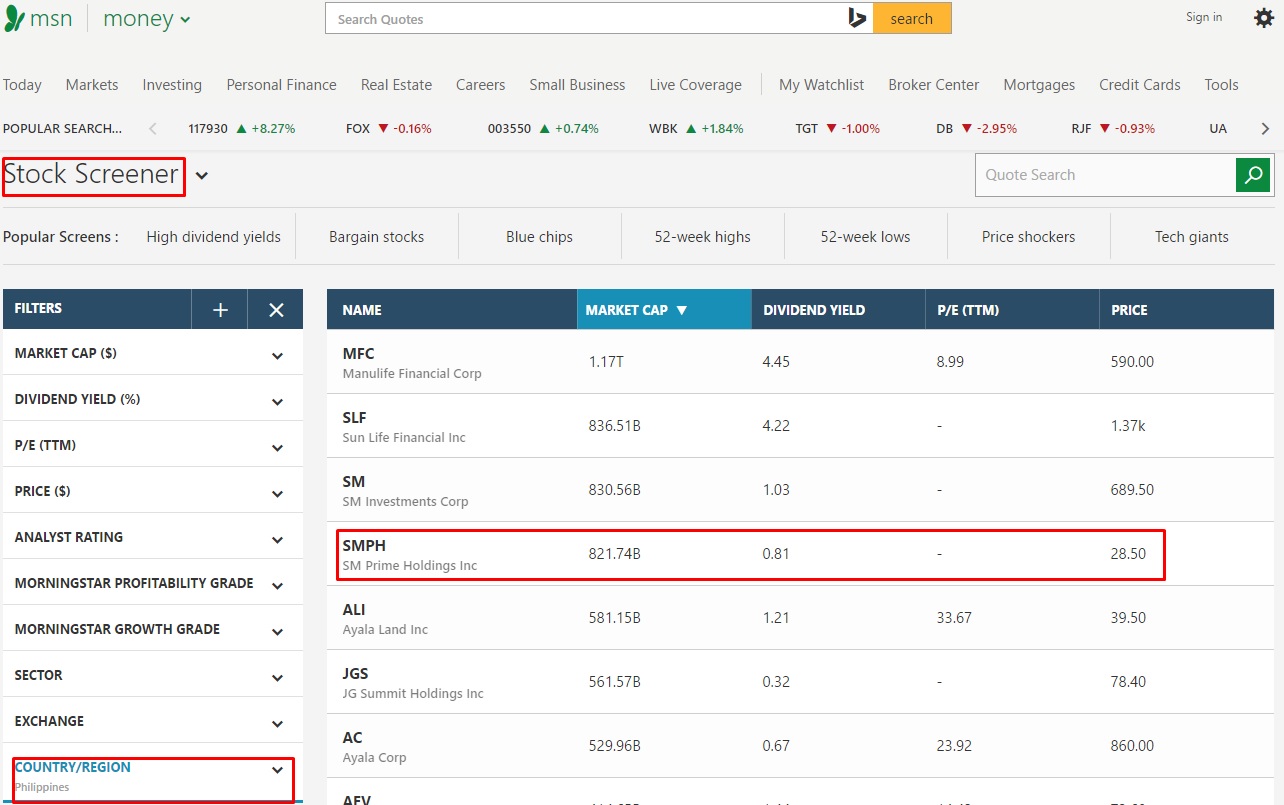Open the settings gear icon
This screenshot has height=805, width=1284.
click(x=1264, y=18)
